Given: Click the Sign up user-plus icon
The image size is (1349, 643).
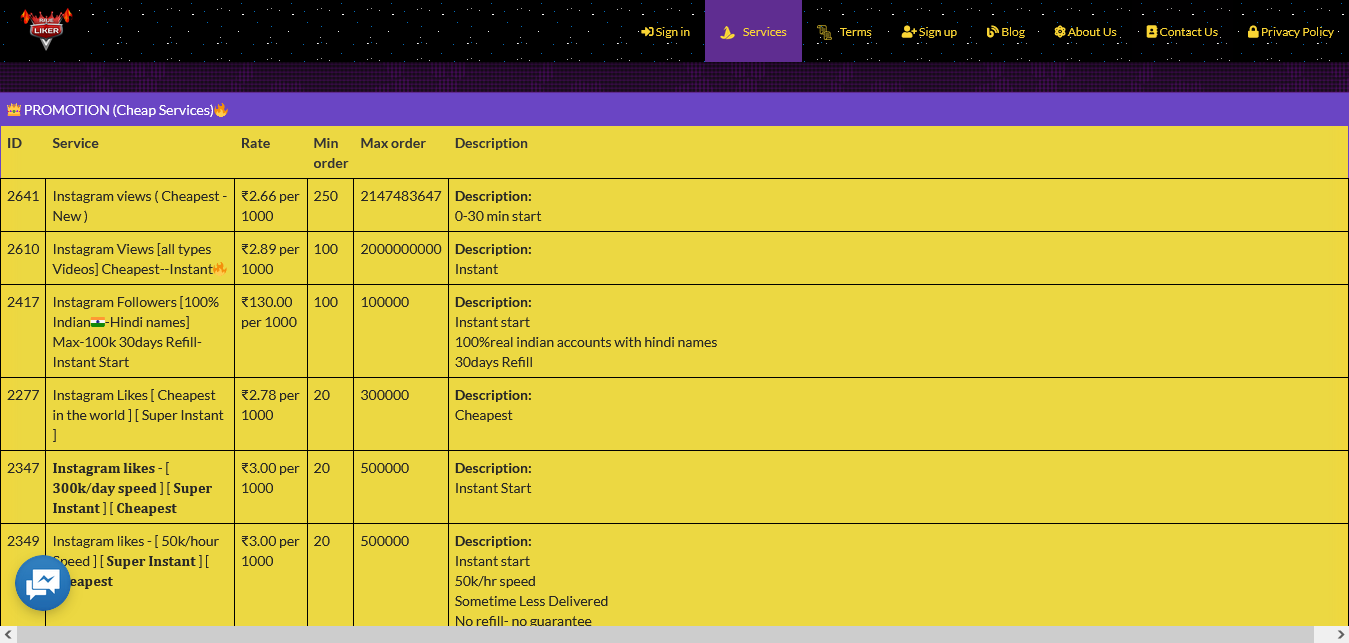Looking at the screenshot, I should click(x=908, y=32).
